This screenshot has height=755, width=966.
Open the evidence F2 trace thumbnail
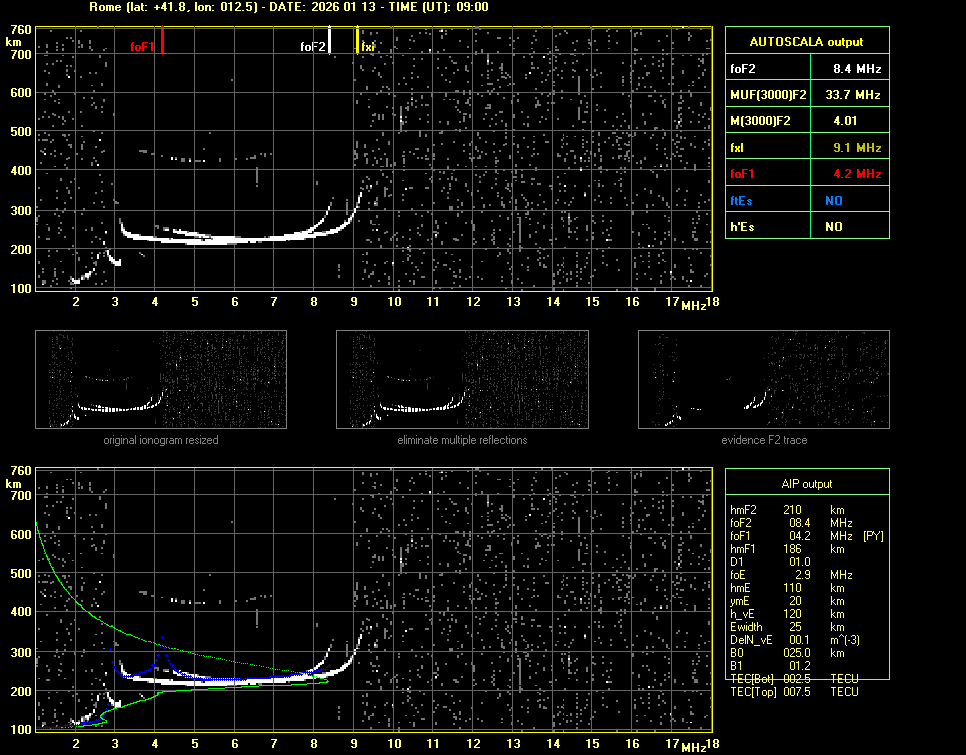click(763, 379)
